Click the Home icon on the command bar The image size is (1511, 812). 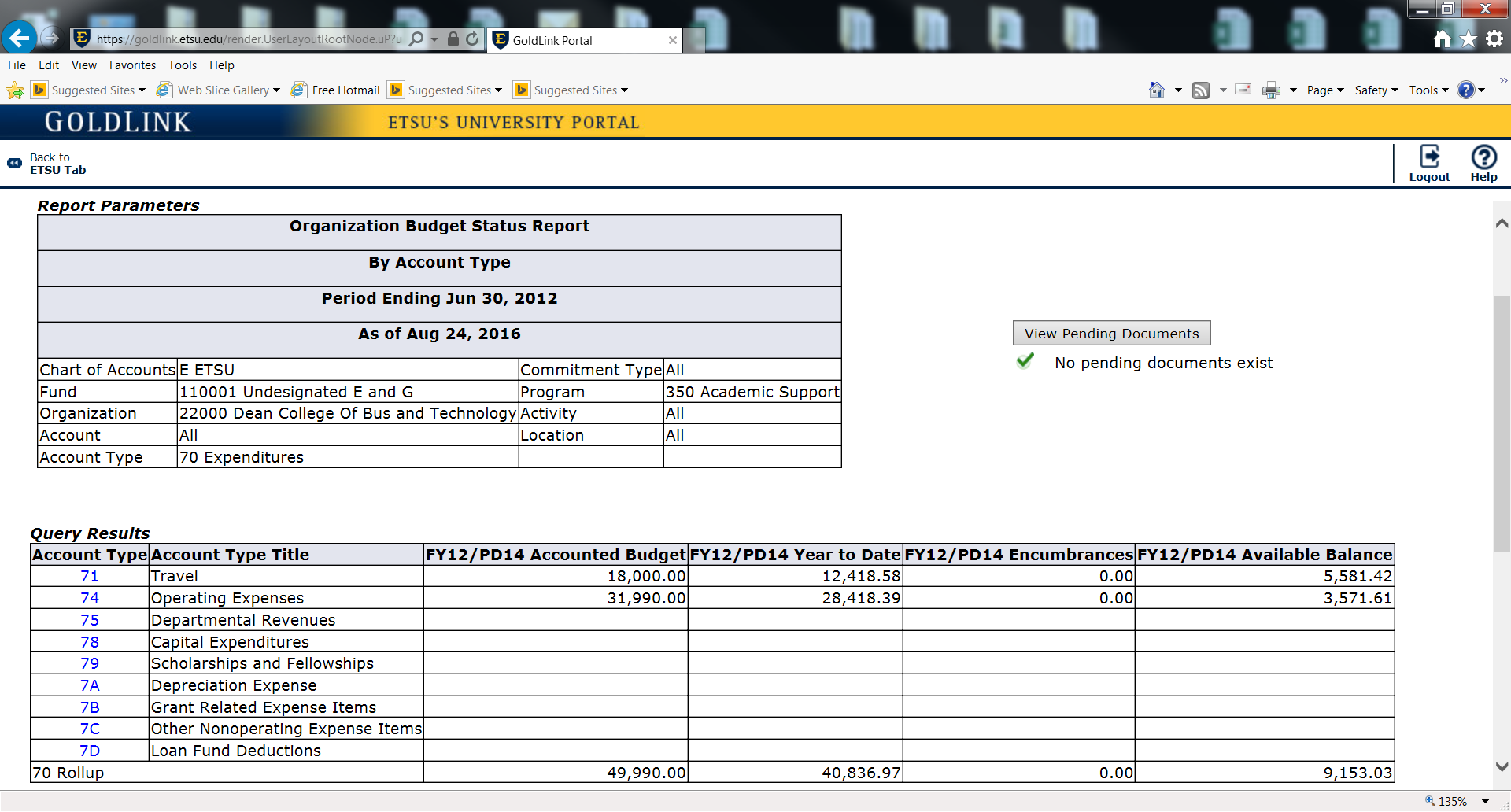click(1158, 89)
